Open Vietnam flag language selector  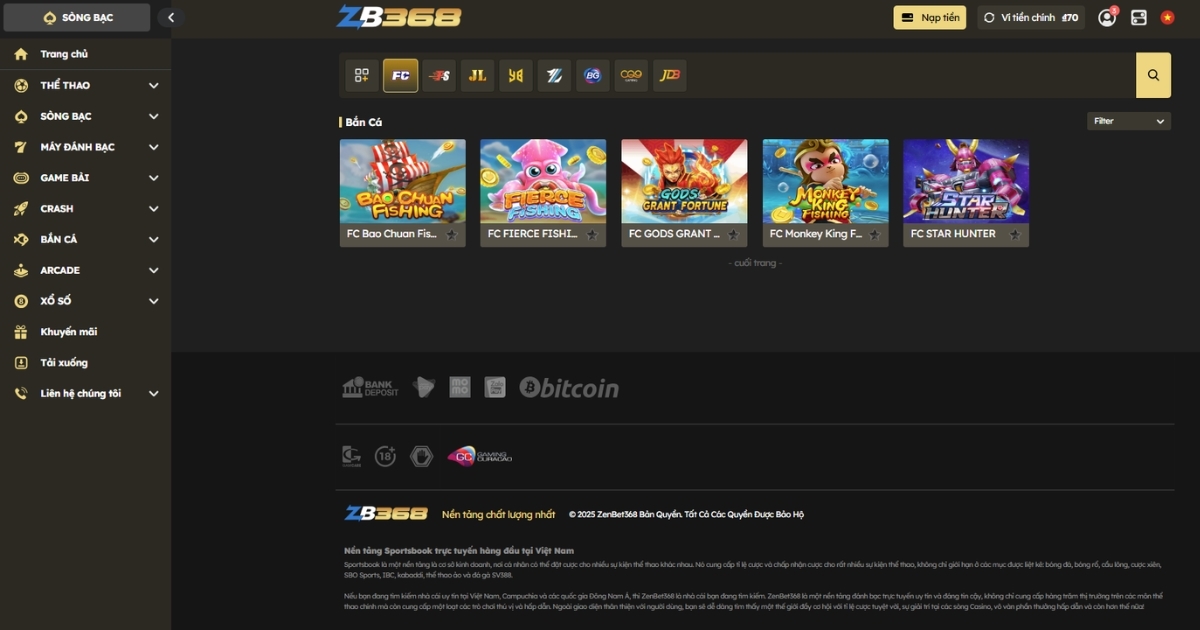pos(1167,17)
